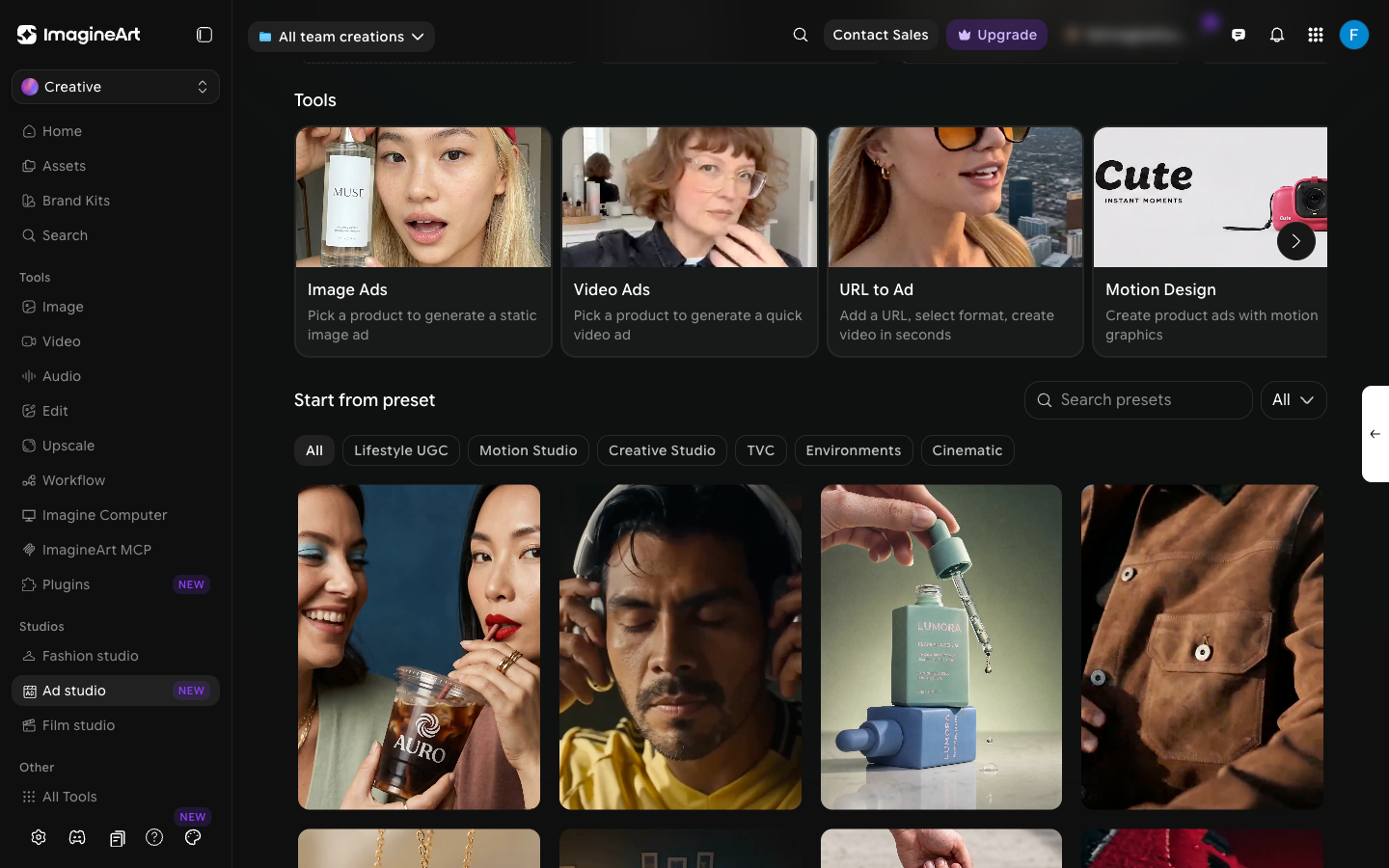Viewport: 1389px width, 868px height.
Task: Open the documents icon in sidebar footer
Action: coord(117,838)
